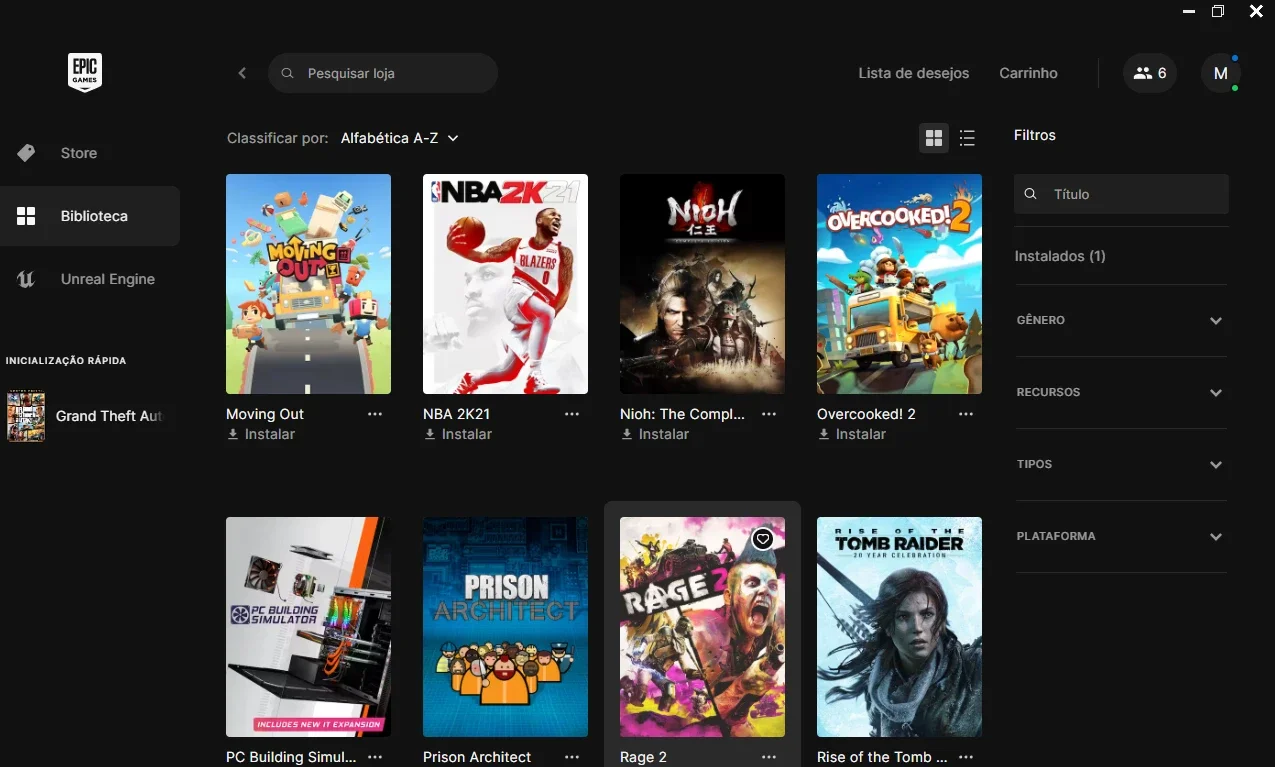Viewport: 1275px width, 767px height.
Task: Expand the RECURSOS filter chevron
Action: (1216, 393)
